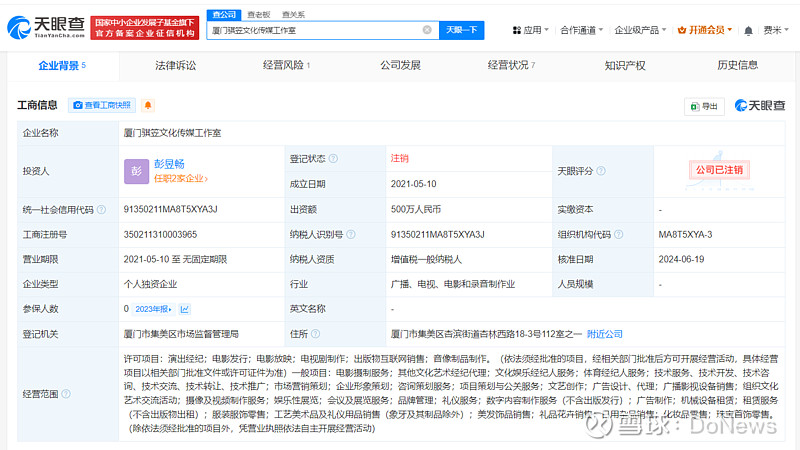
Task: Select founding date 2021-05-10 next to 成立日期
Action: 413,184
